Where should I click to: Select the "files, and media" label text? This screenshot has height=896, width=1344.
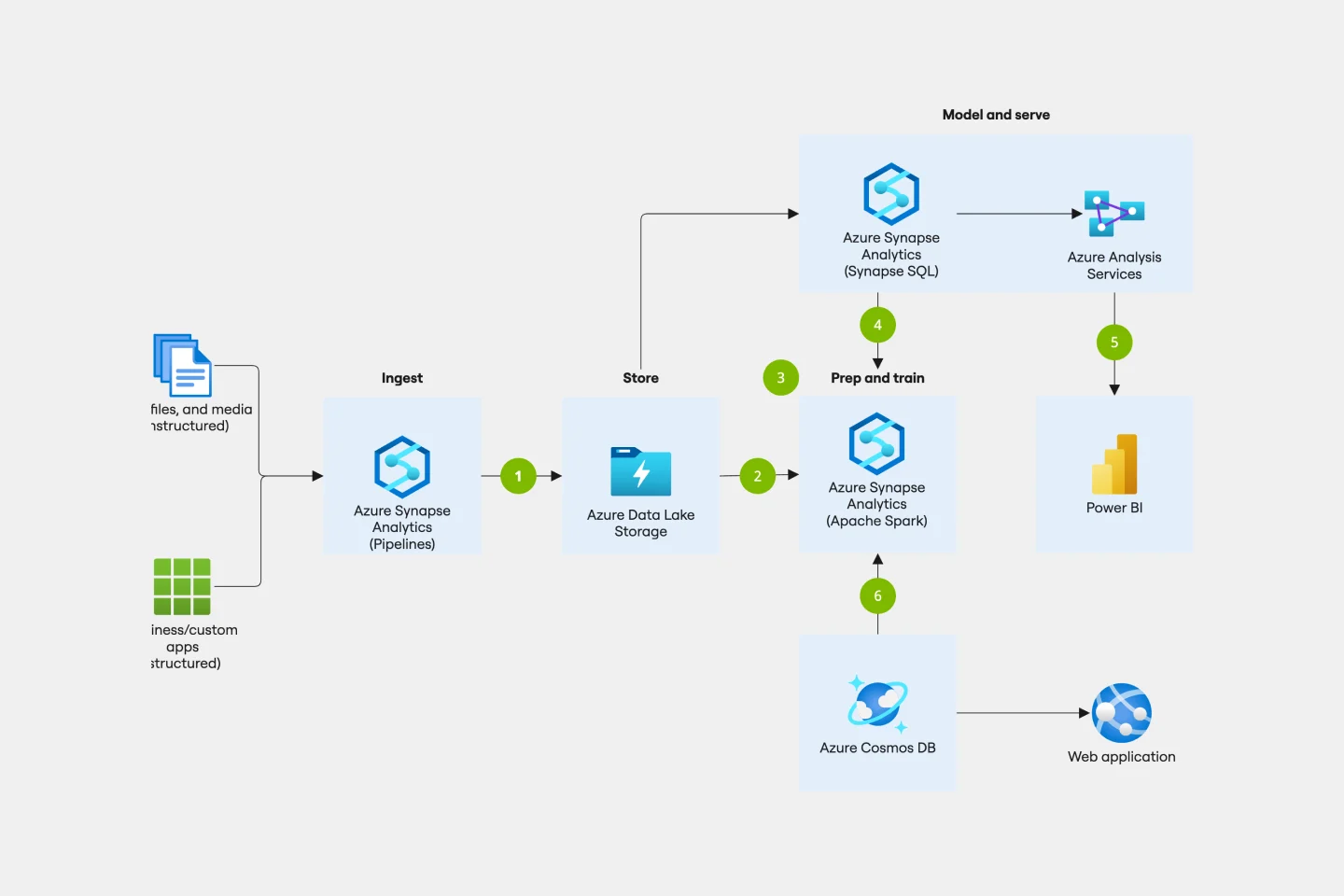(202, 409)
